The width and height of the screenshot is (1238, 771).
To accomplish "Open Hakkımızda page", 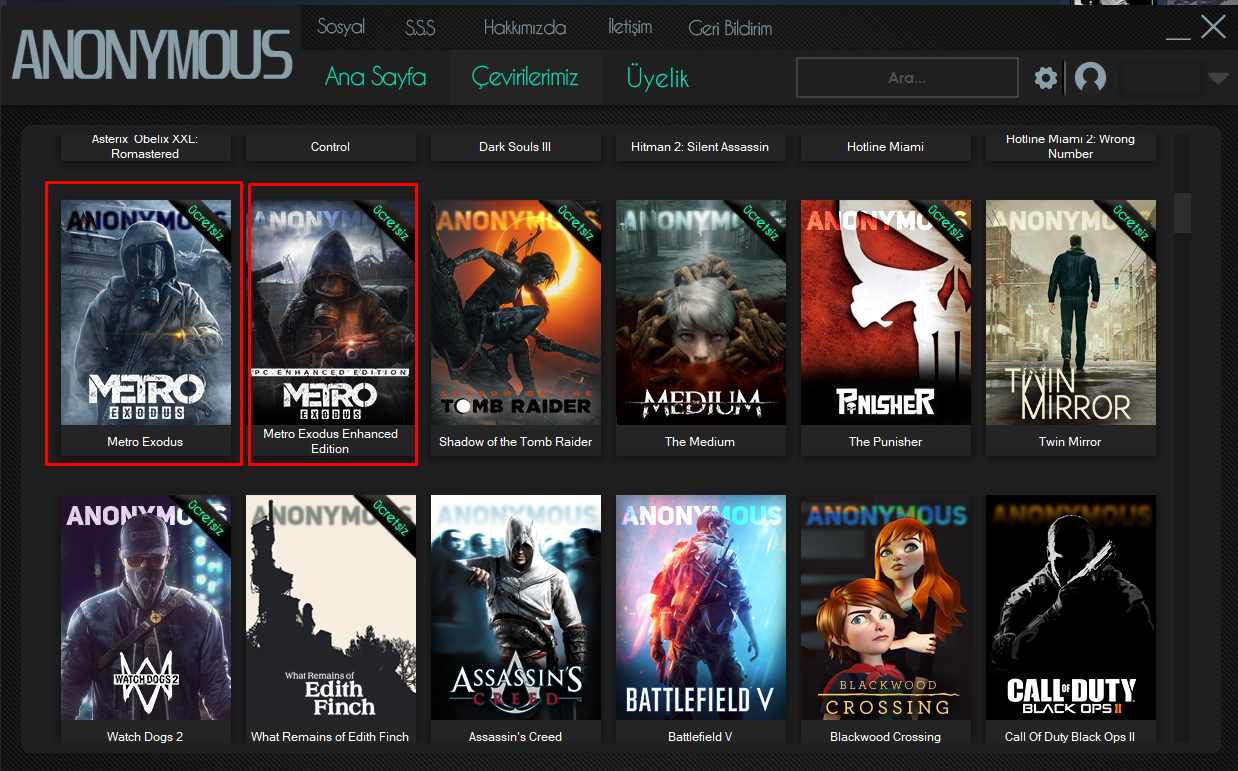I will (524, 28).
